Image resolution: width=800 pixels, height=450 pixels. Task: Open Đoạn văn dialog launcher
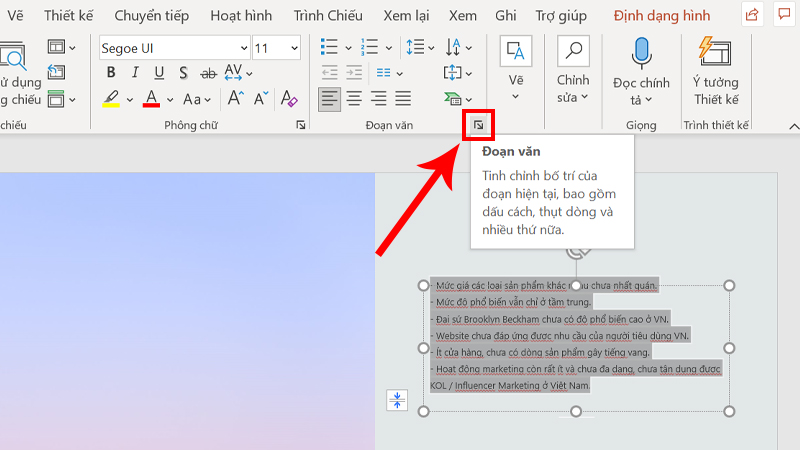tap(479, 125)
